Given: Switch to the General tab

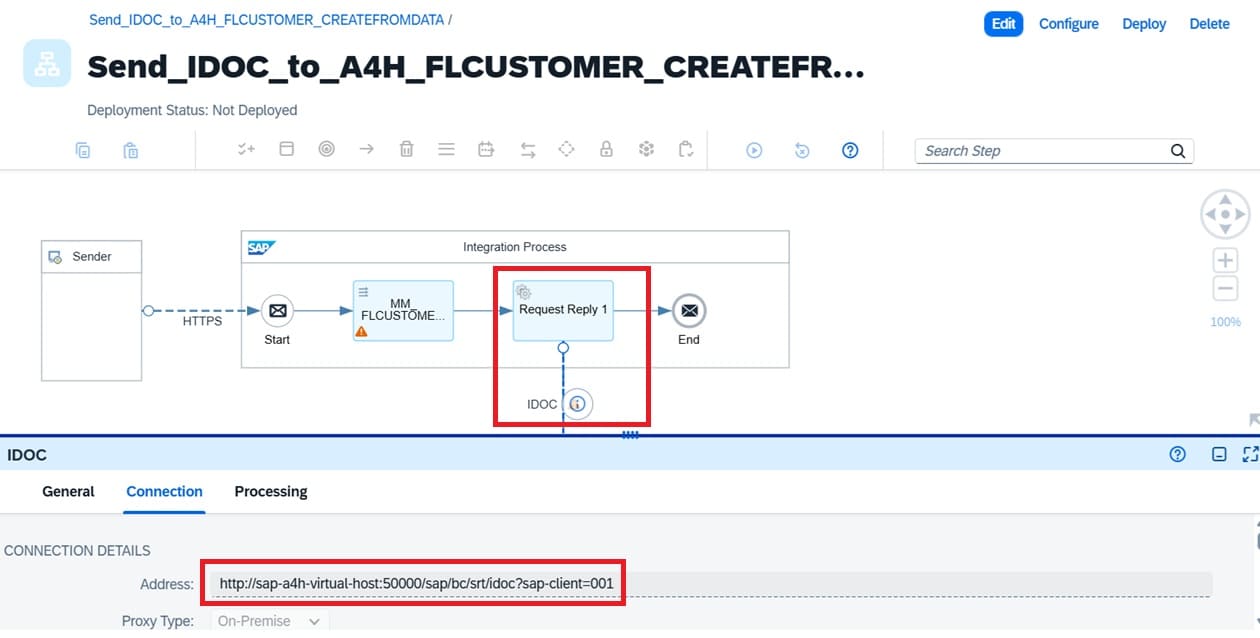Looking at the screenshot, I should coord(68,491).
